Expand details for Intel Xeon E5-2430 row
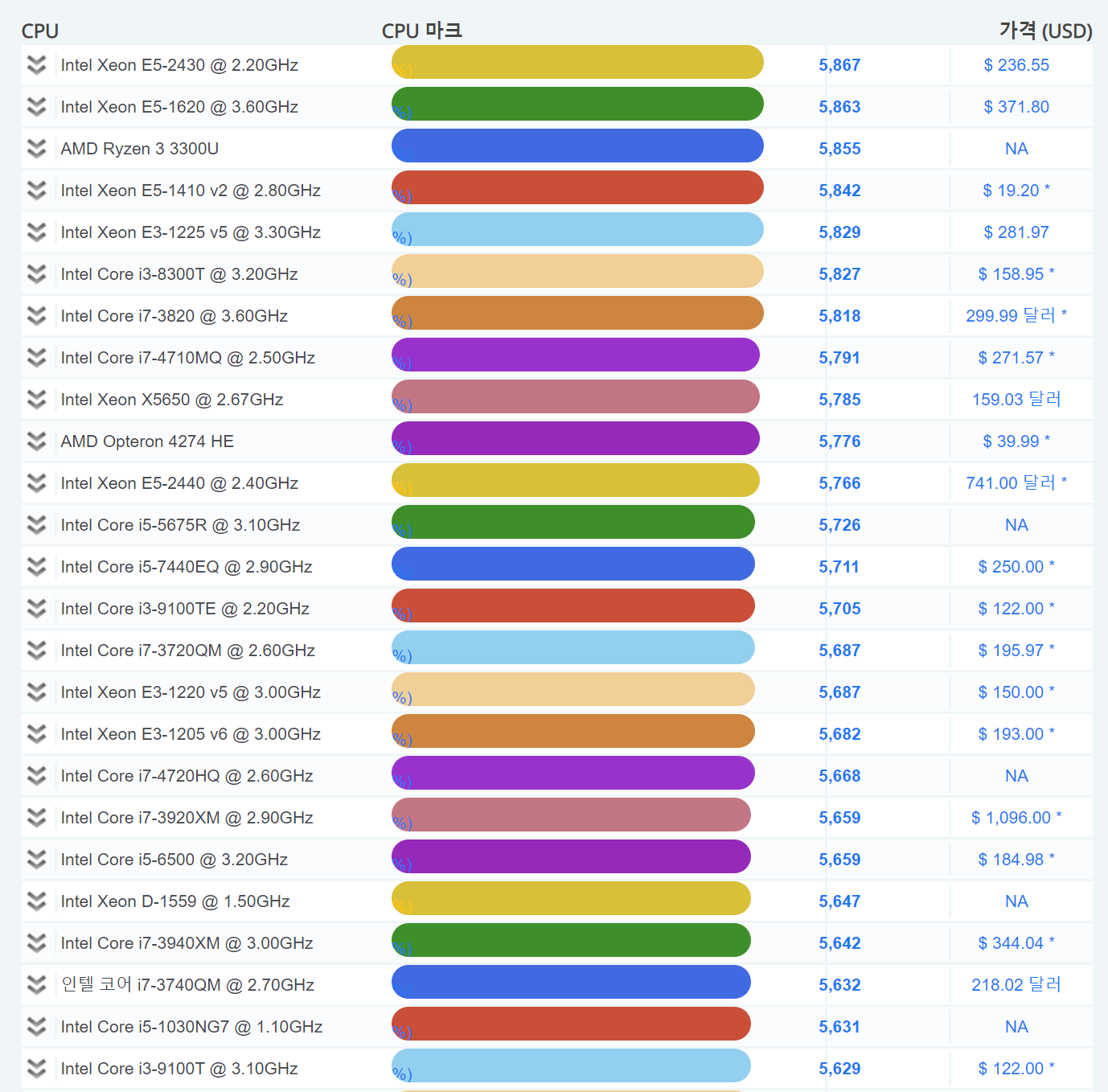The image size is (1108, 1092). [x=36, y=65]
